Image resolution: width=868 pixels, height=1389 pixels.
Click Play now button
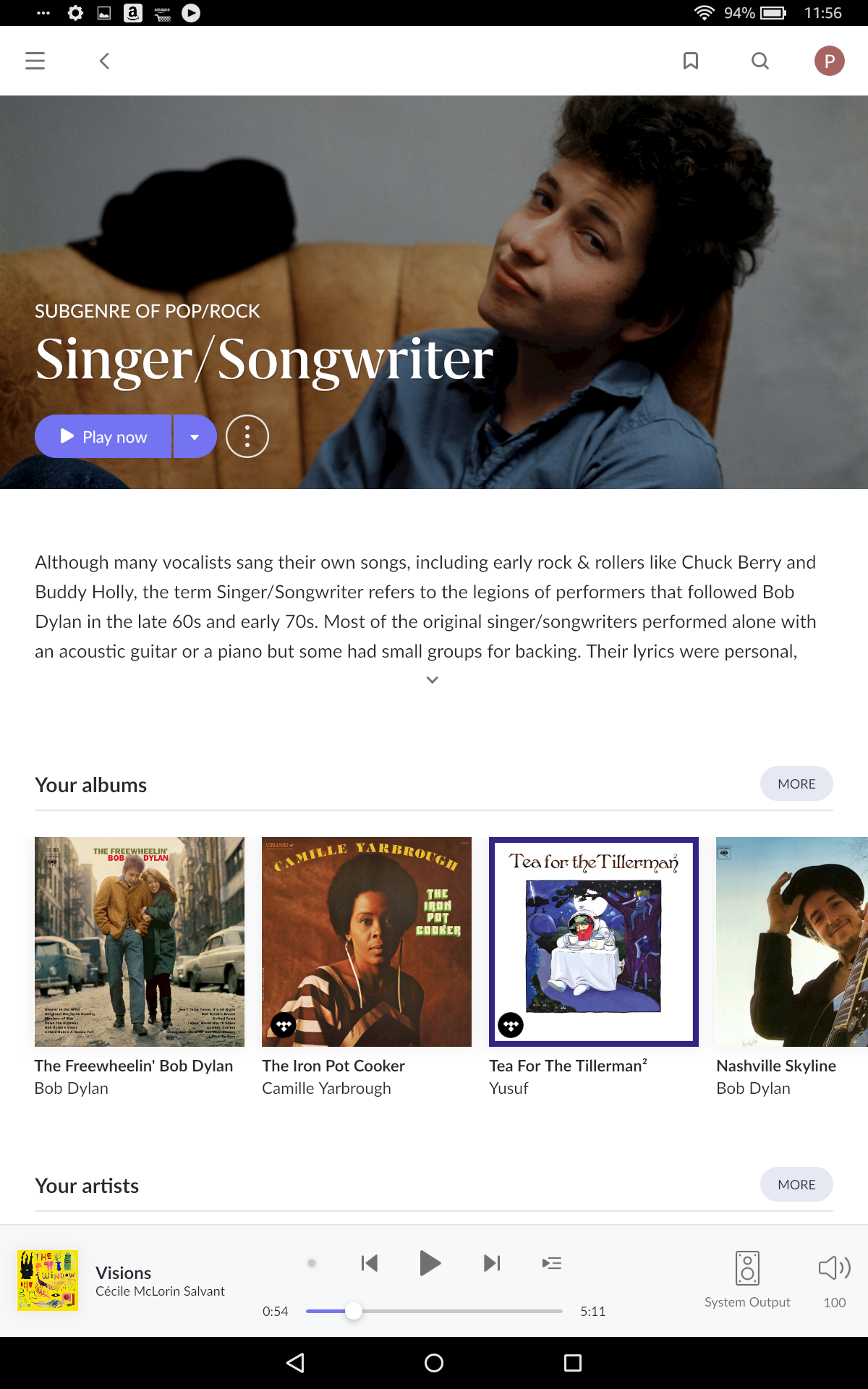click(x=104, y=436)
